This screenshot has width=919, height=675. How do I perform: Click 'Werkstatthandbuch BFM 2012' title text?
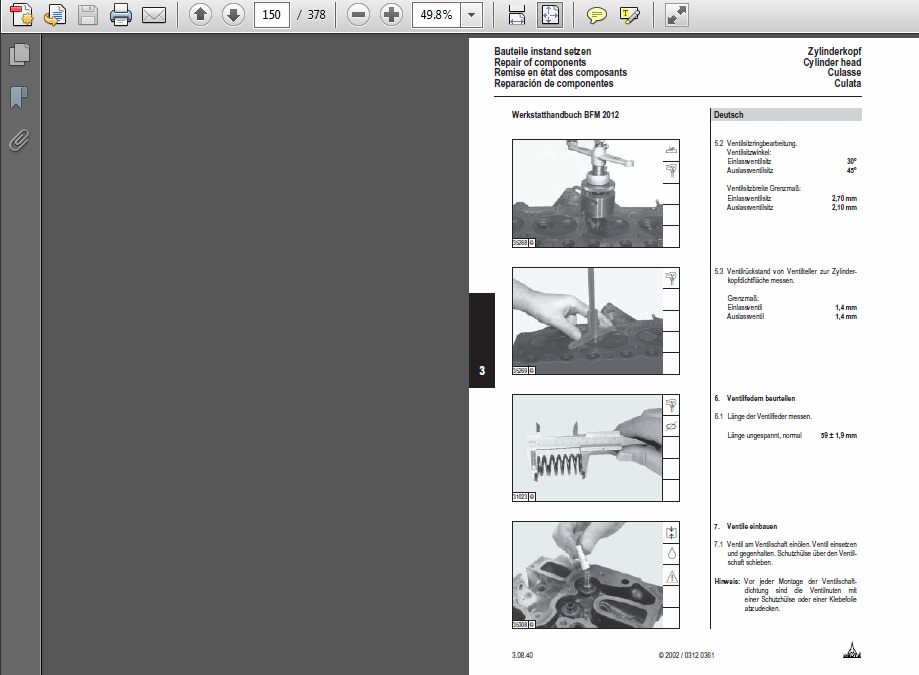pyautogui.click(x=565, y=115)
